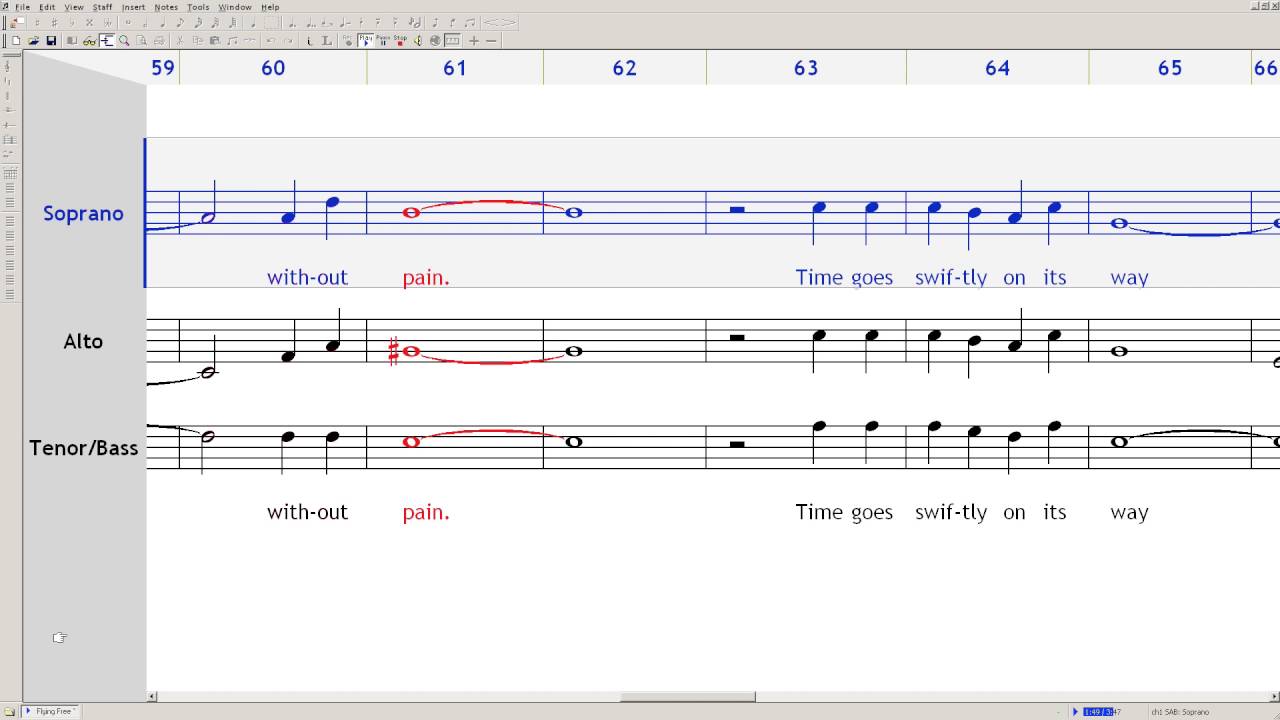
Task: Select the edit mode staff icon
Action: click(x=106, y=41)
